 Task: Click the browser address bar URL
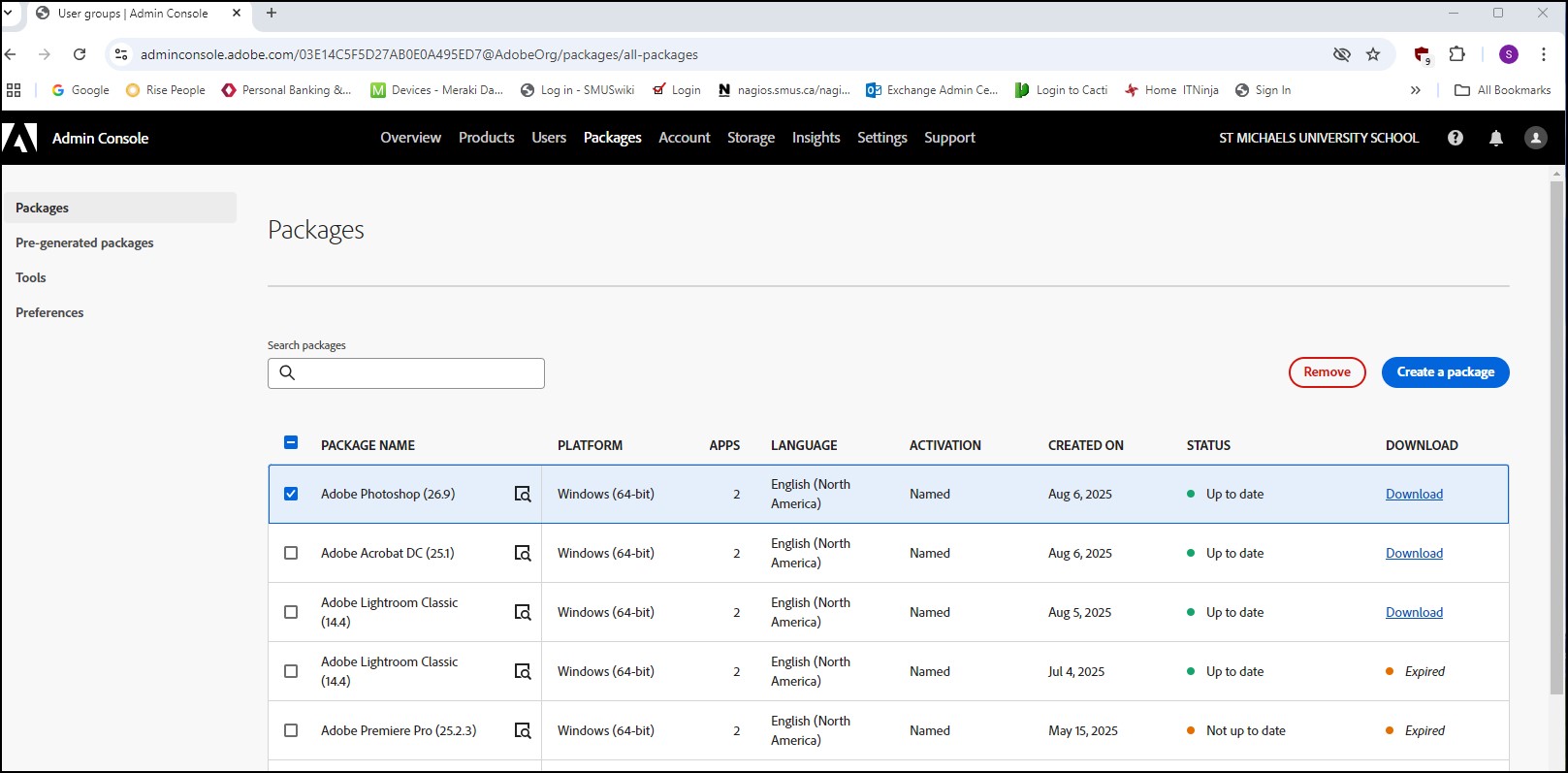pos(419,54)
